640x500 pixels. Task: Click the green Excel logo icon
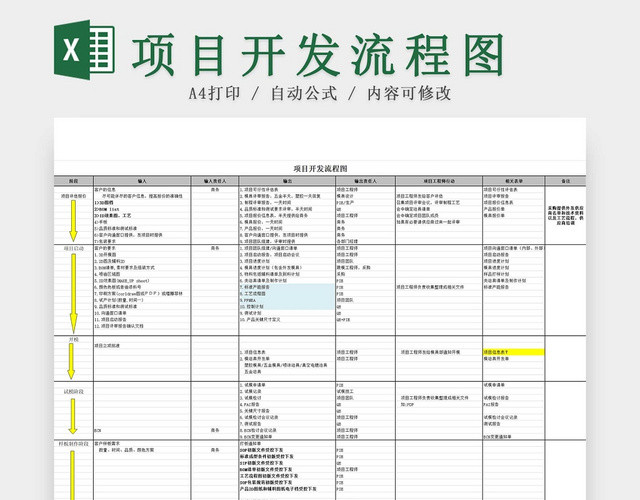[84, 49]
